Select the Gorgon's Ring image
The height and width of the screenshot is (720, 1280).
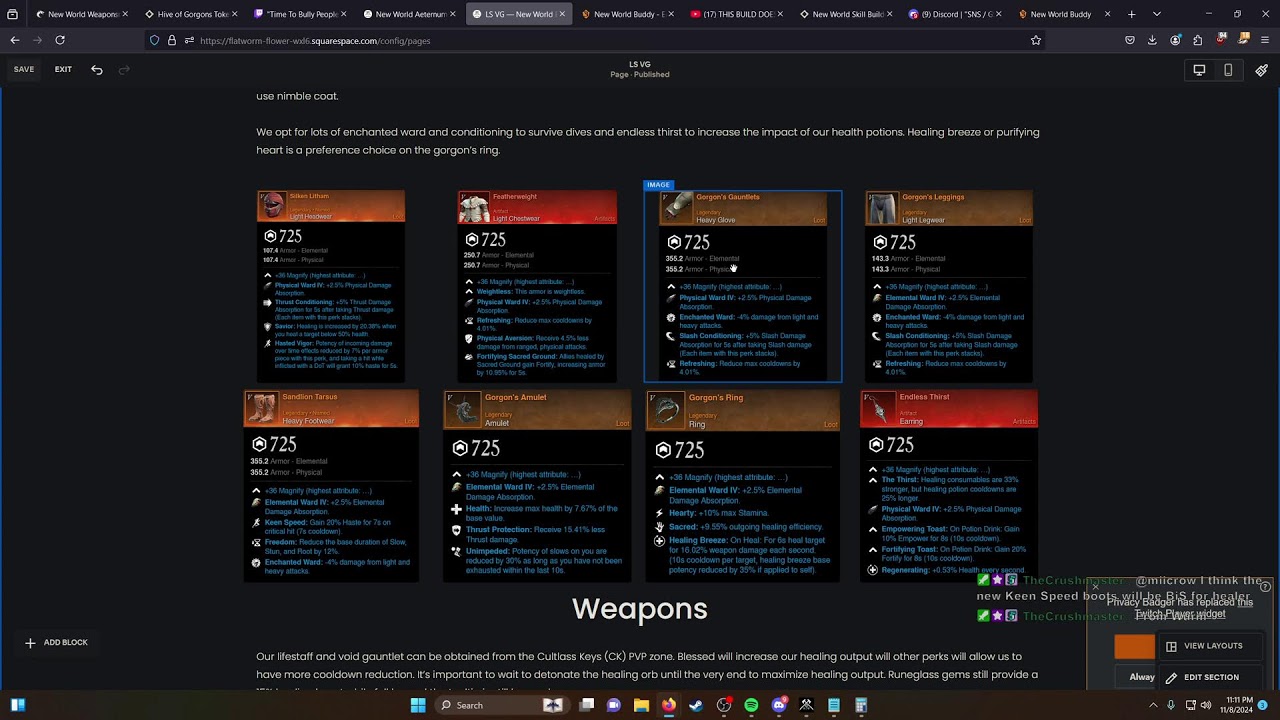pyautogui.click(x=743, y=486)
